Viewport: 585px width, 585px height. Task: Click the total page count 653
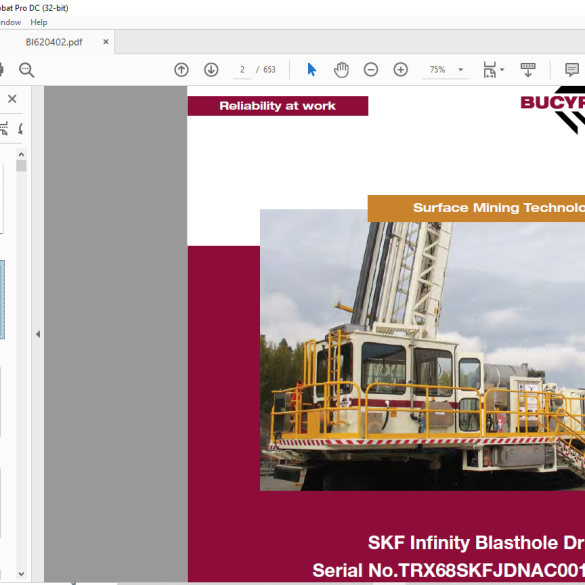pyautogui.click(x=269, y=70)
